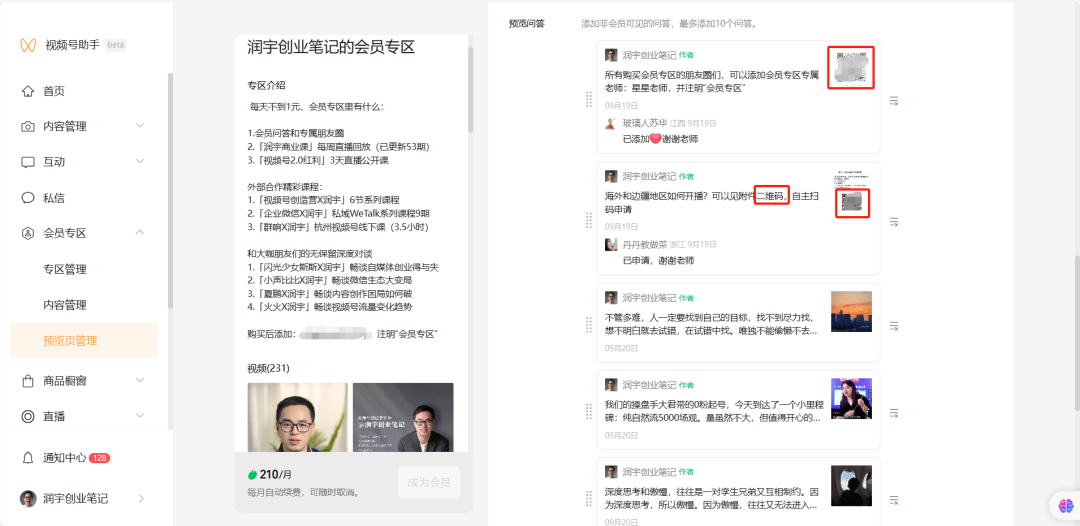1080x526 pixels.
Task: Expand the 商品橱窗 menu chevron
Action: [140, 380]
